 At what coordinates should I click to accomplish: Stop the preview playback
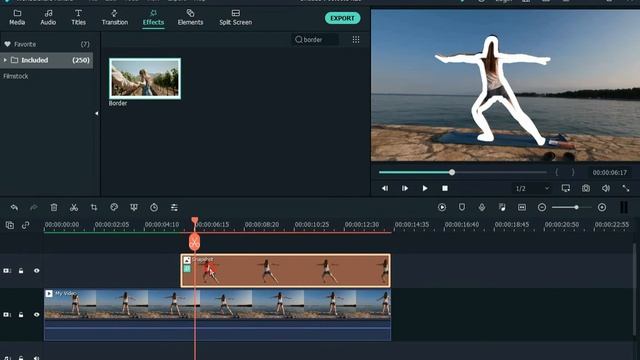[445, 188]
